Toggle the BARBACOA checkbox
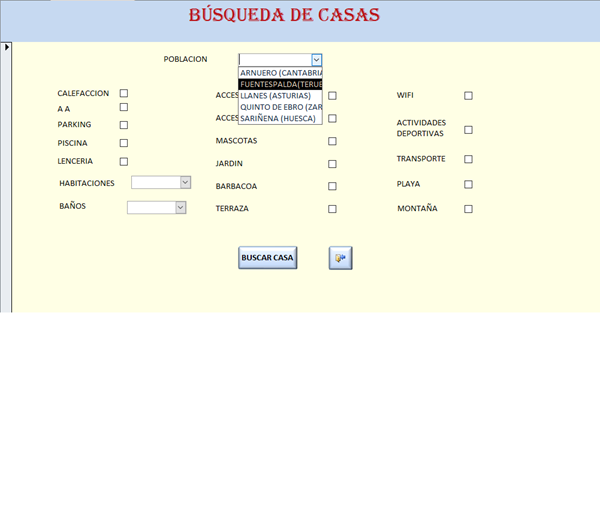The image size is (600, 514). pyautogui.click(x=333, y=186)
